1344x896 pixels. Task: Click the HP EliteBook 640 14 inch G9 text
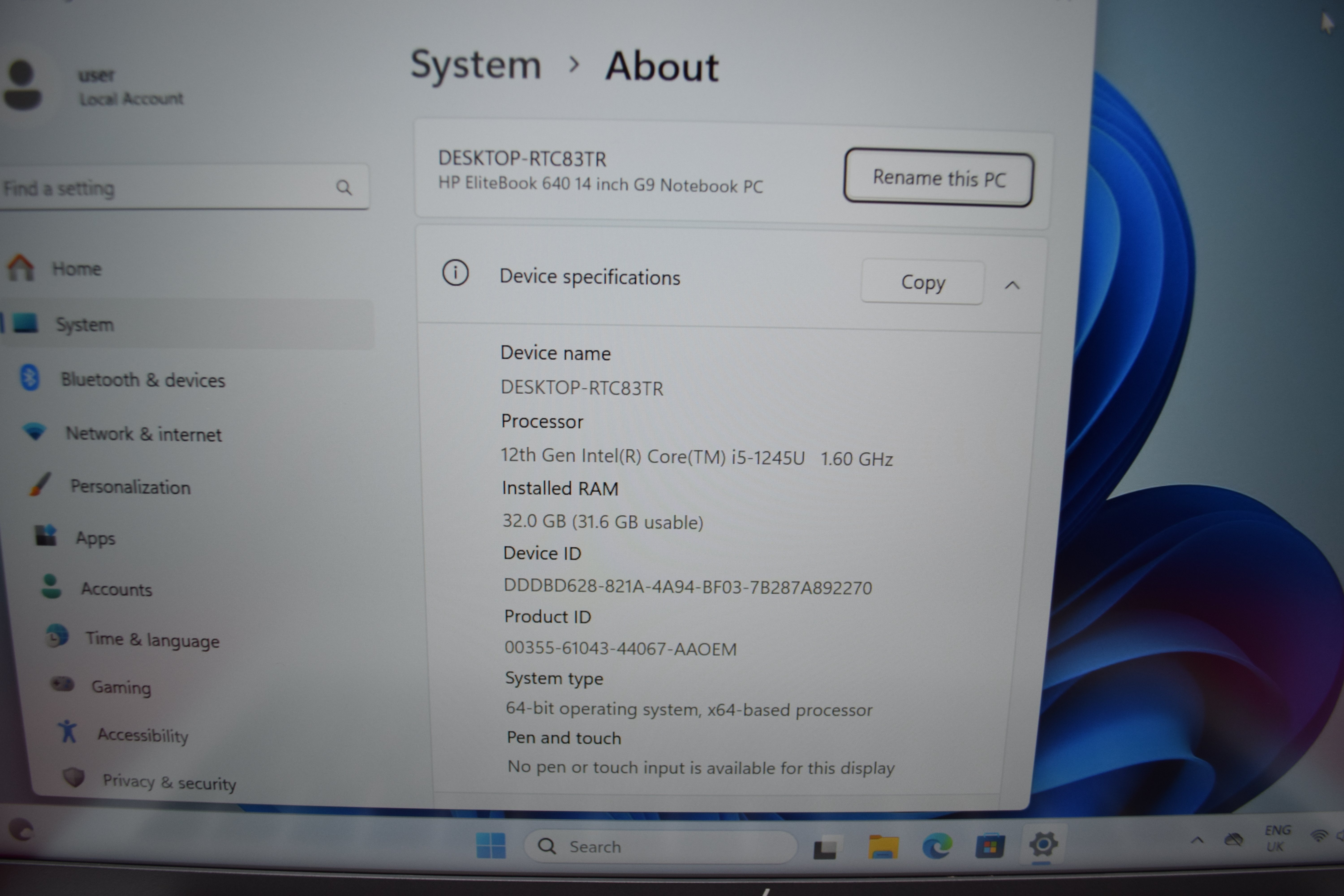click(600, 185)
